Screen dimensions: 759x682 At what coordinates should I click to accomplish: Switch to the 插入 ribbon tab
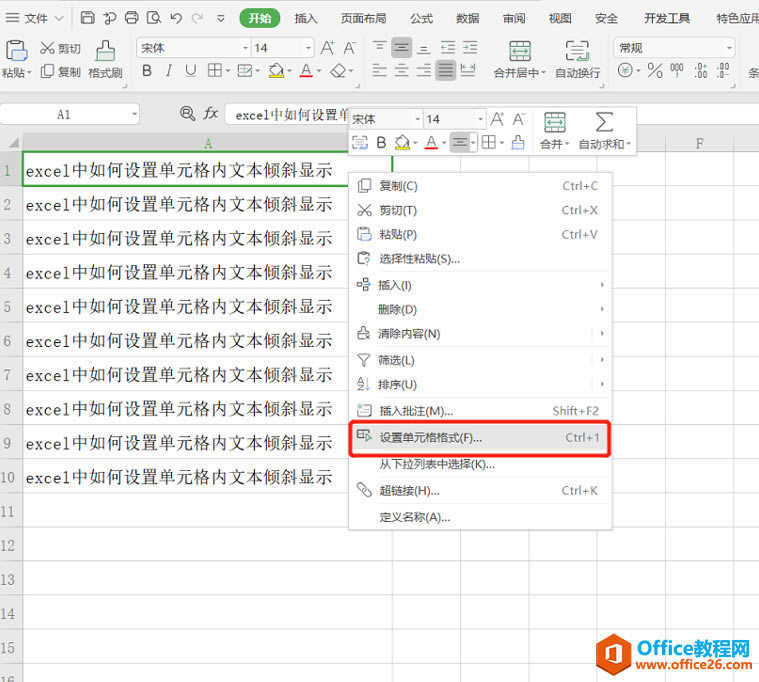pyautogui.click(x=305, y=18)
